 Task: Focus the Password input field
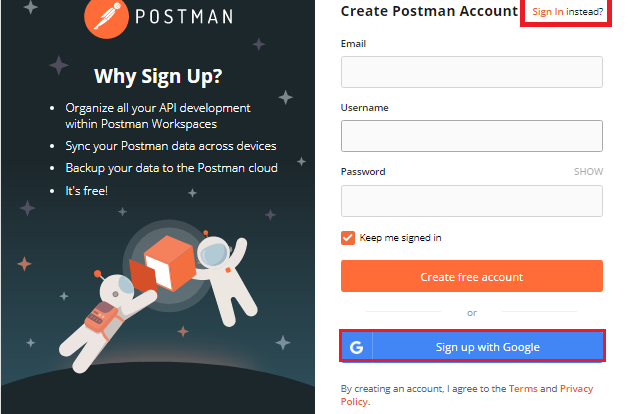click(471, 201)
